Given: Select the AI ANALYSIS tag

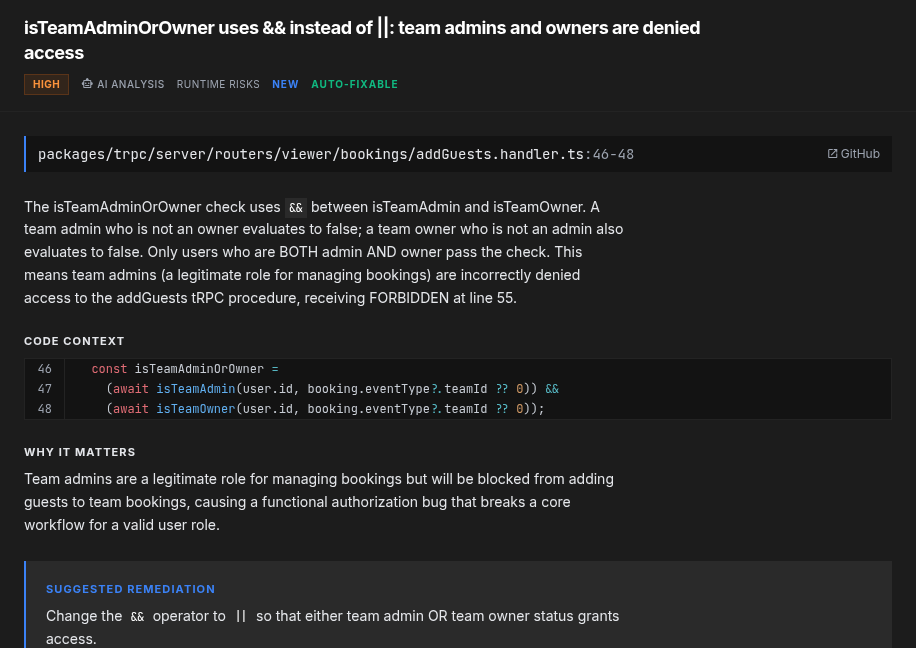Looking at the screenshot, I should click(123, 84).
